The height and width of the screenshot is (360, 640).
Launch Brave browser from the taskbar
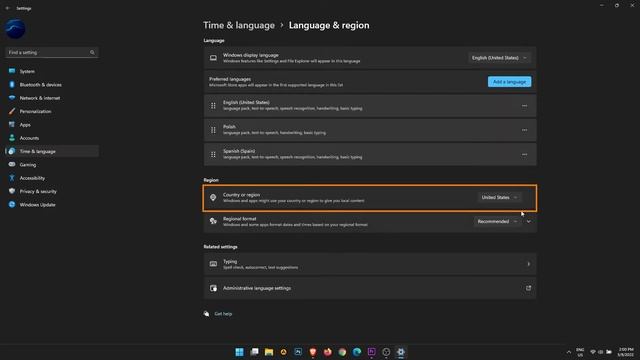pyautogui.click(x=313, y=352)
